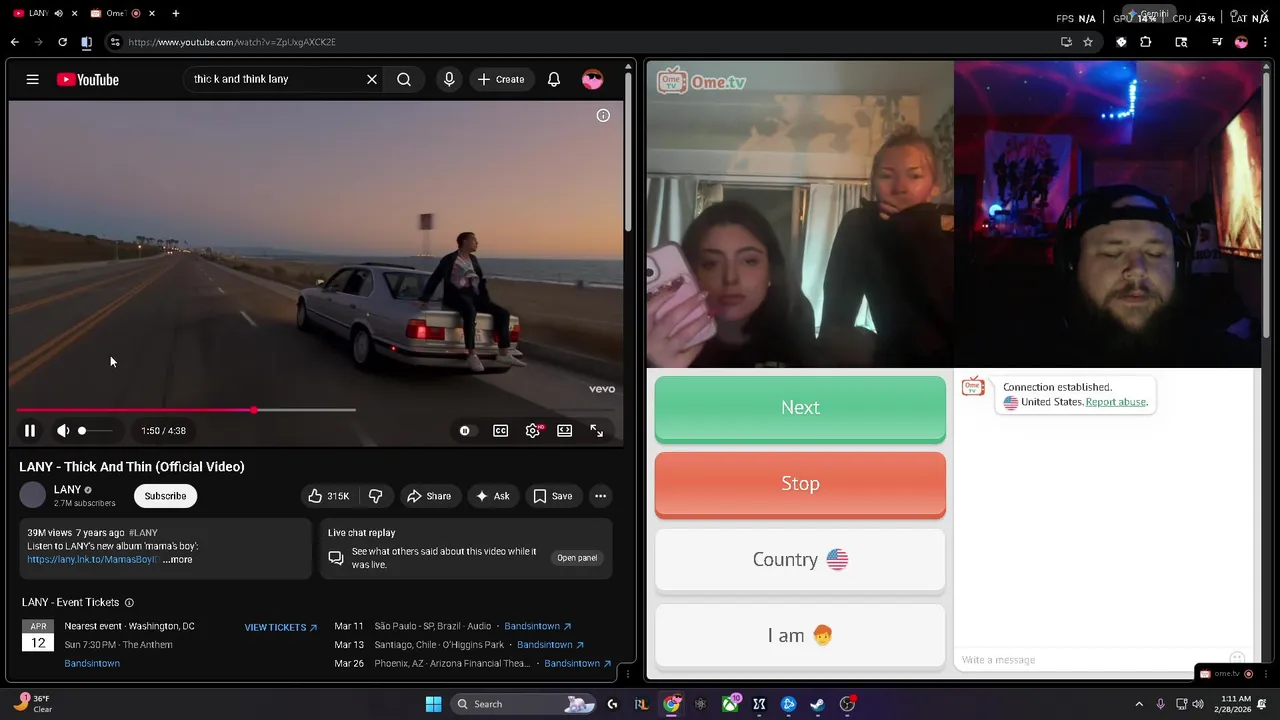
Task: Expand the description with ...more
Action: coord(178,560)
